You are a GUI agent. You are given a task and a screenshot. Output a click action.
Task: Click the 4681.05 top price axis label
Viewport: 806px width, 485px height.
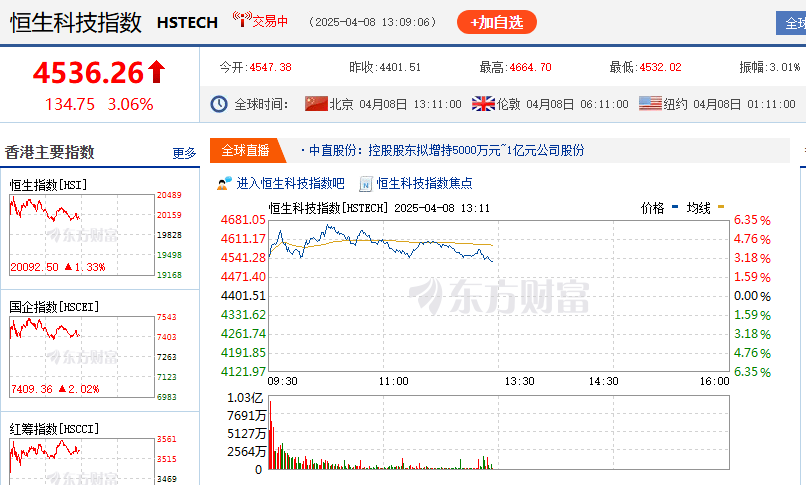pyautogui.click(x=243, y=220)
